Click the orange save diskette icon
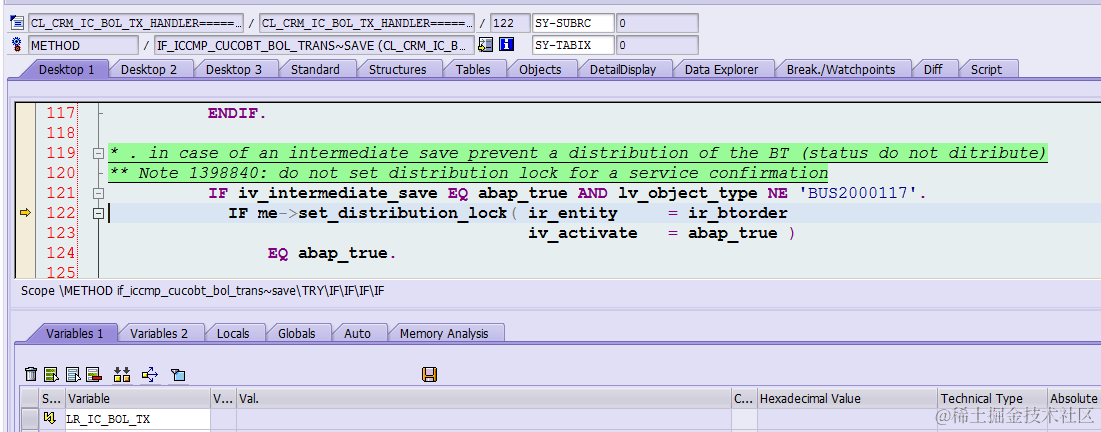The width and height of the screenshot is (1101, 432). [x=430, y=374]
